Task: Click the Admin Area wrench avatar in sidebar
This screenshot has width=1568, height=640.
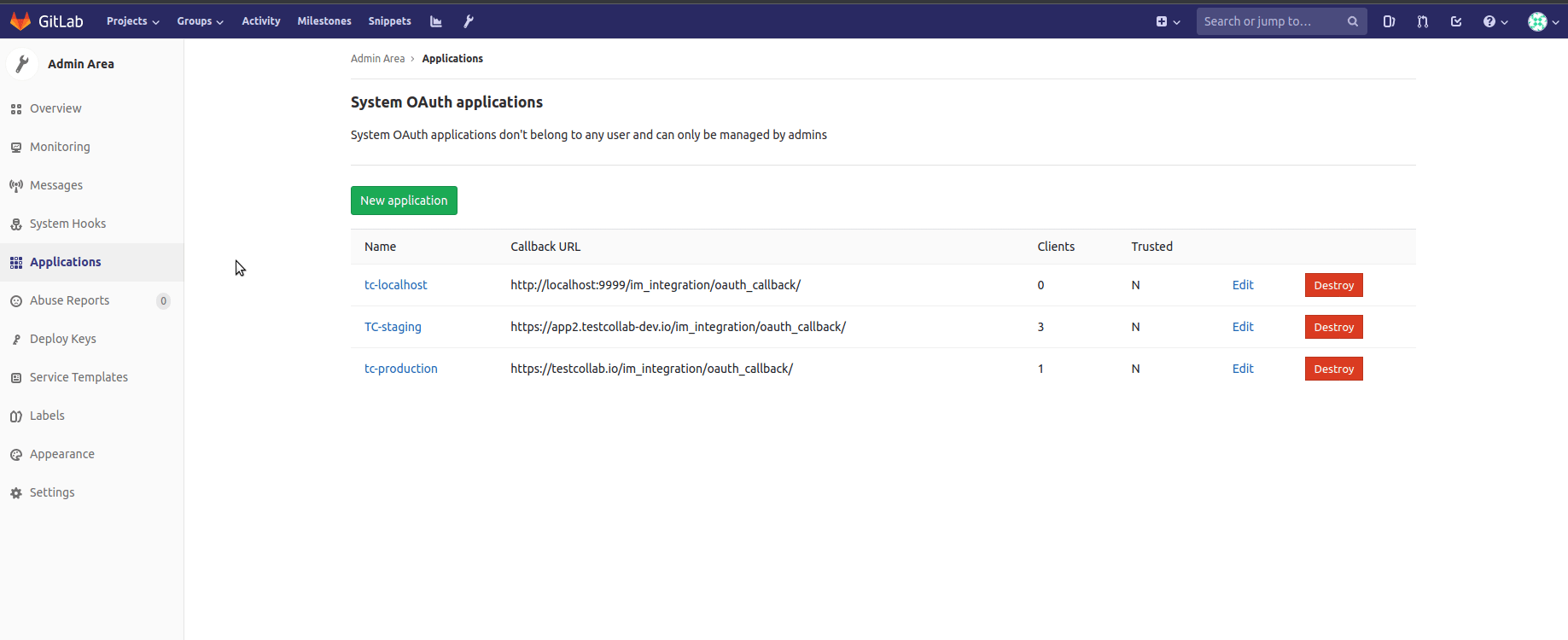Action: click(22, 64)
